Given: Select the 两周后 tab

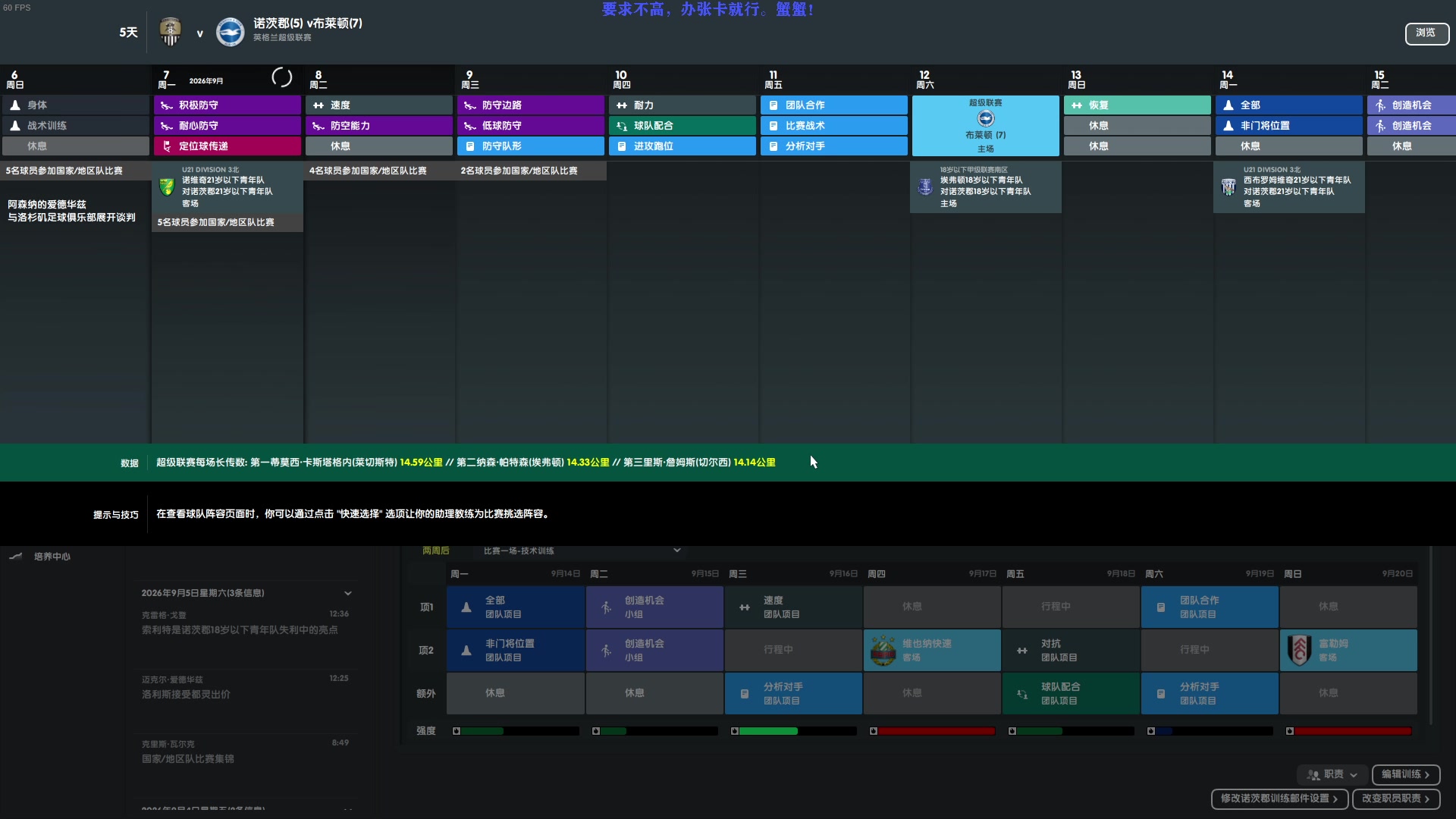Looking at the screenshot, I should [x=436, y=551].
